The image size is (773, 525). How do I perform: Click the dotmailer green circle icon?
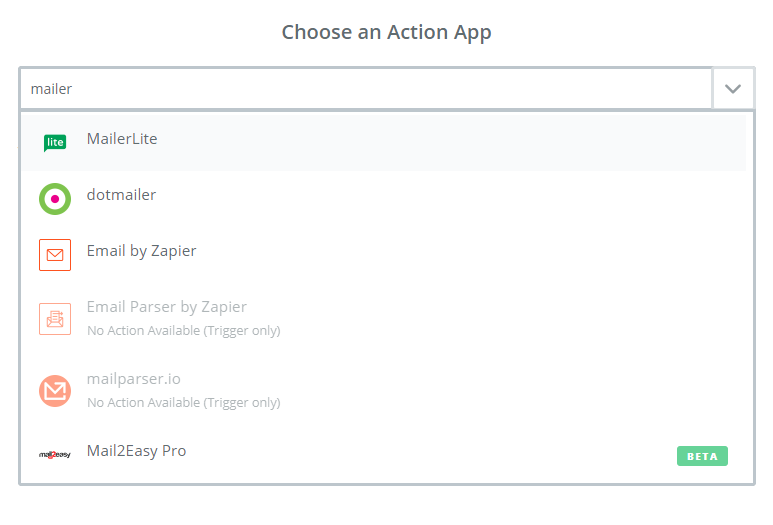point(55,199)
